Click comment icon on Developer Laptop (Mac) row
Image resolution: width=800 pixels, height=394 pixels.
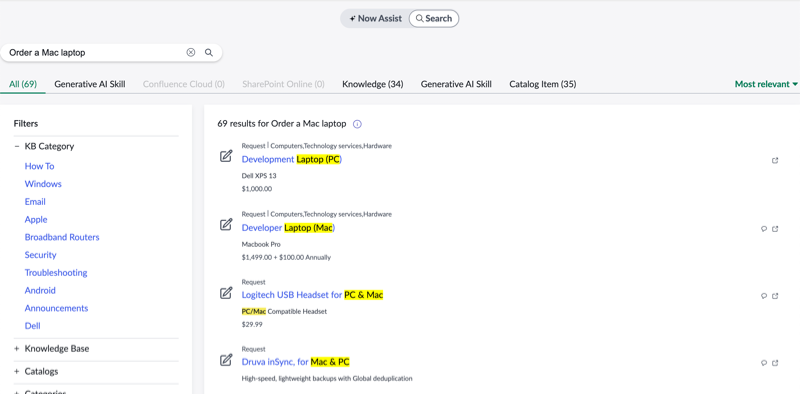pyautogui.click(x=764, y=229)
